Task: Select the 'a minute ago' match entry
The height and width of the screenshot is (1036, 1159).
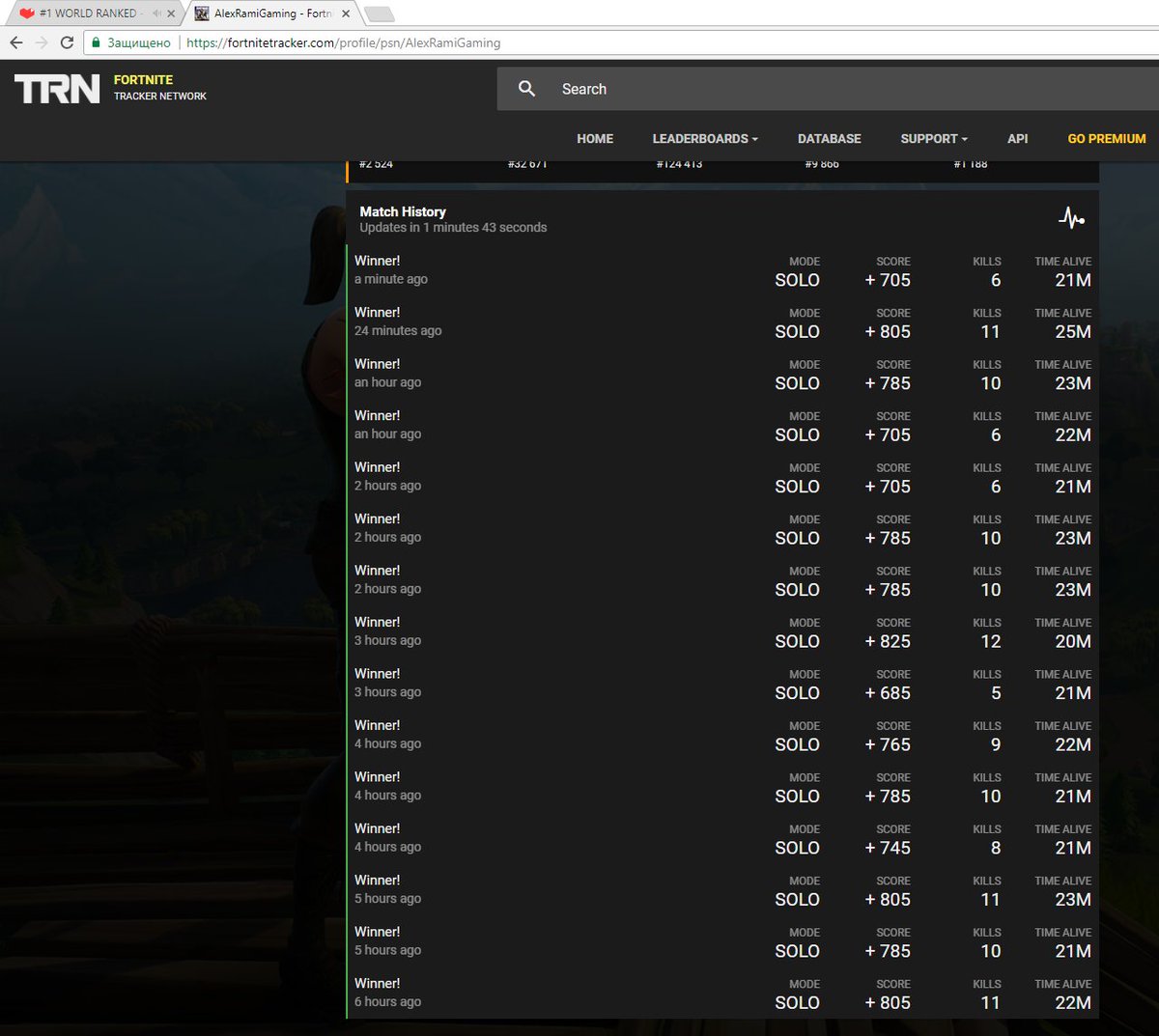Action: click(x=722, y=271)
